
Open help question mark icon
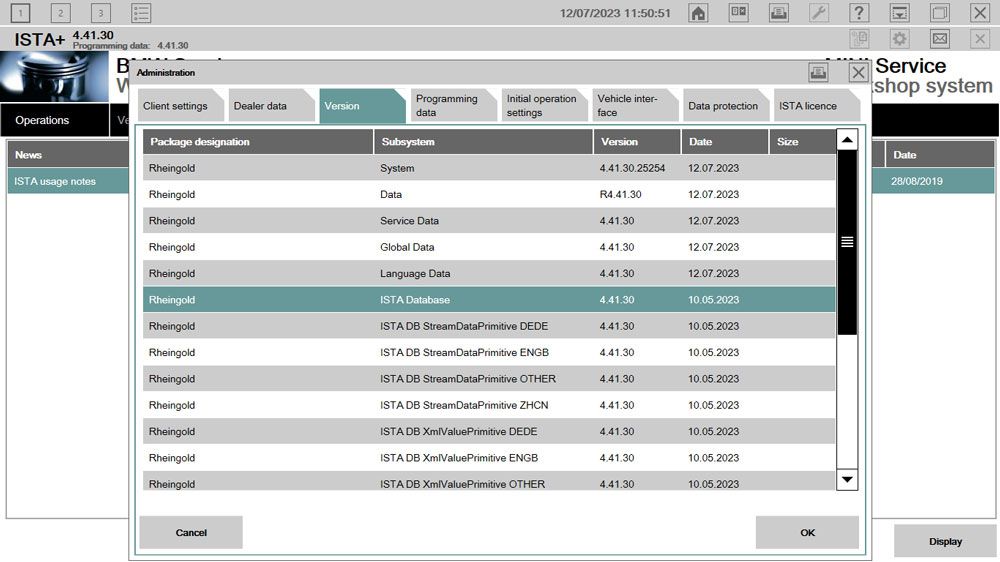(x=859, y=13)
